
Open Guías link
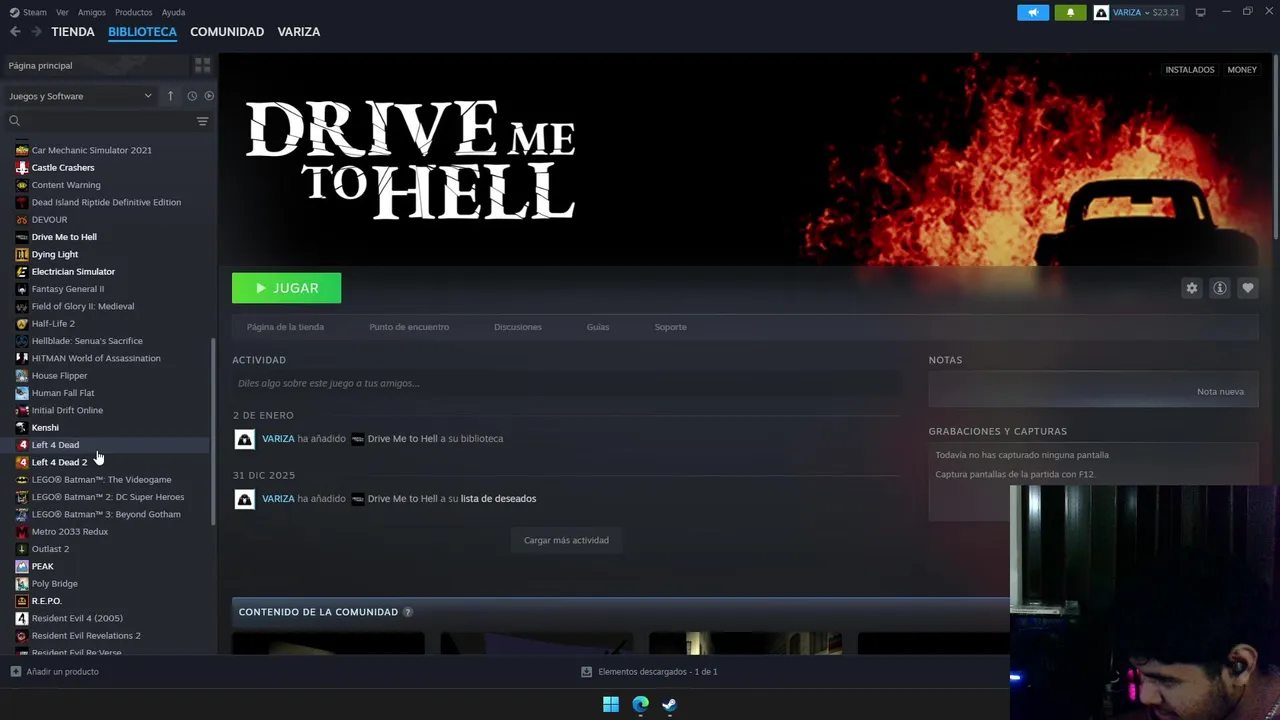(598, 327)
